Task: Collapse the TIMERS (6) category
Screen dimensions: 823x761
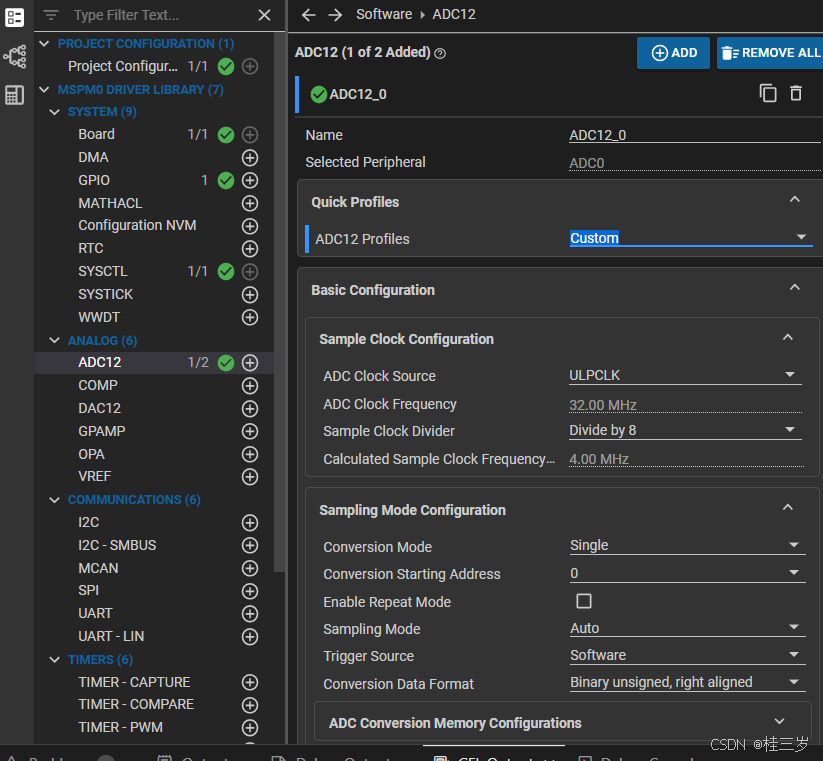Action: (55, 660)
